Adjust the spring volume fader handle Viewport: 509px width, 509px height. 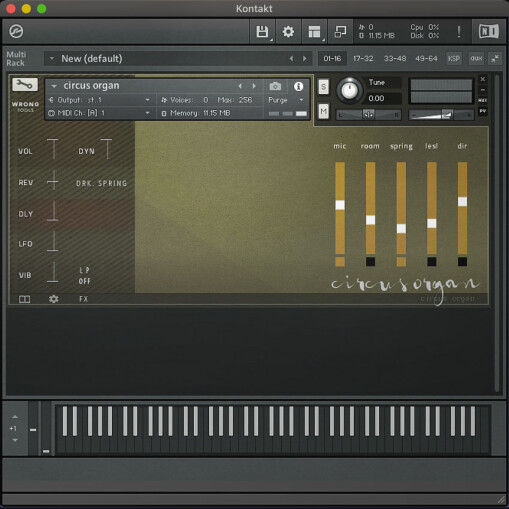coord(401,228)
